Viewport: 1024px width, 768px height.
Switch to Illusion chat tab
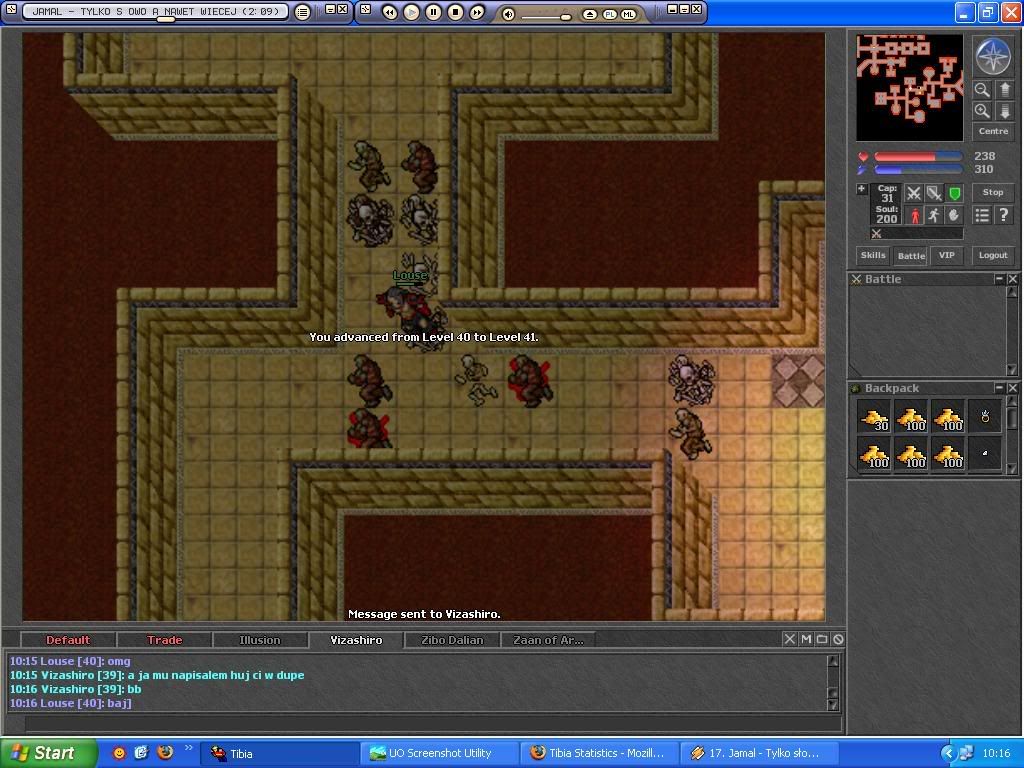[260, 640]
